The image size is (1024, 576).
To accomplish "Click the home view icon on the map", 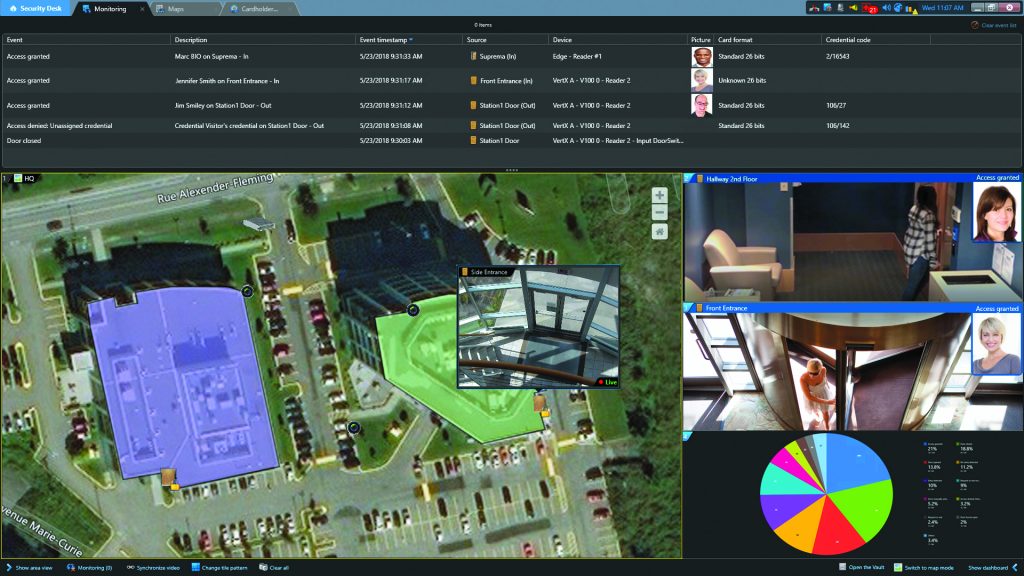I will coord(658,232).
